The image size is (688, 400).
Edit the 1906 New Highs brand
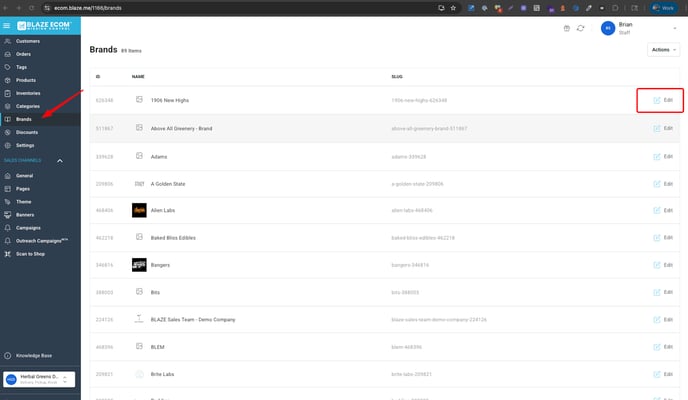[662, 100]
